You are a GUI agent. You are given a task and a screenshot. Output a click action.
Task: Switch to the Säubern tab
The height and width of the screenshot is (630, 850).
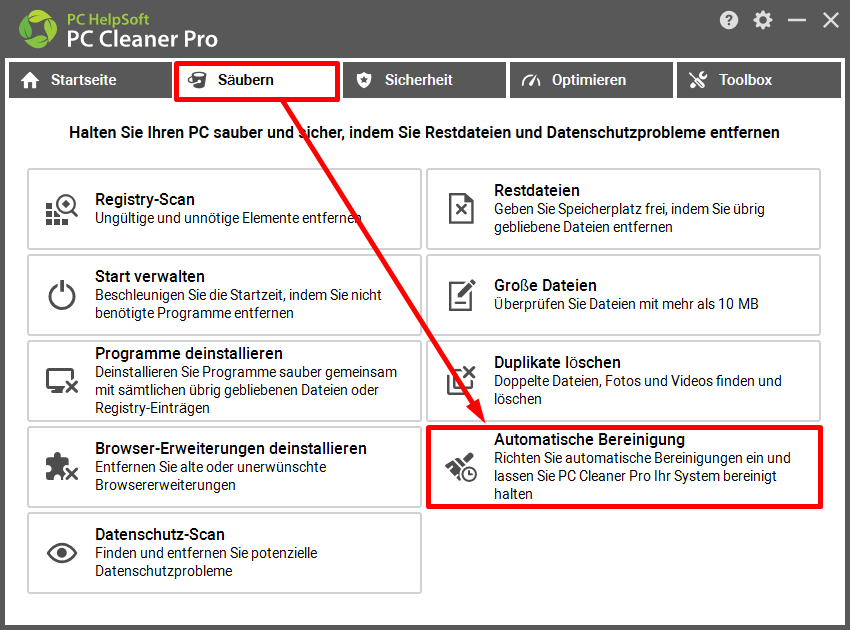pos(257,80)
